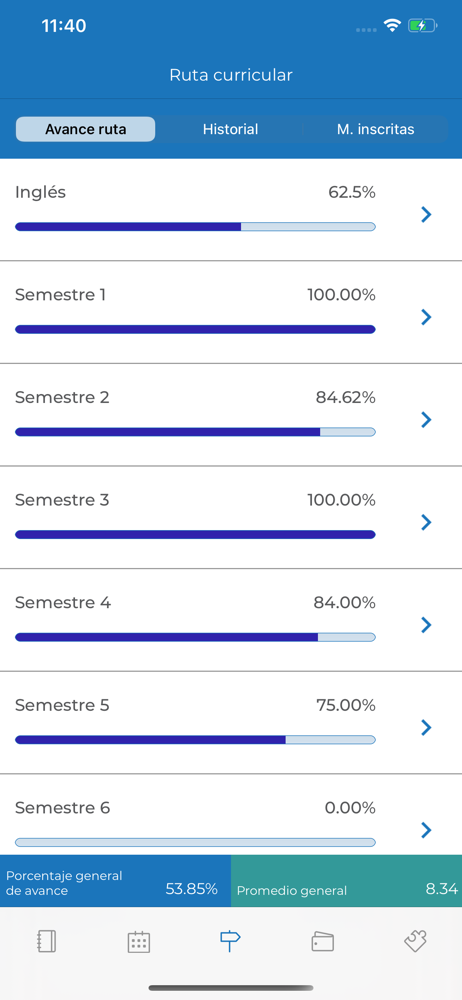Open the puzzle piece icon
462x1000 pixels.
(415, 941)
